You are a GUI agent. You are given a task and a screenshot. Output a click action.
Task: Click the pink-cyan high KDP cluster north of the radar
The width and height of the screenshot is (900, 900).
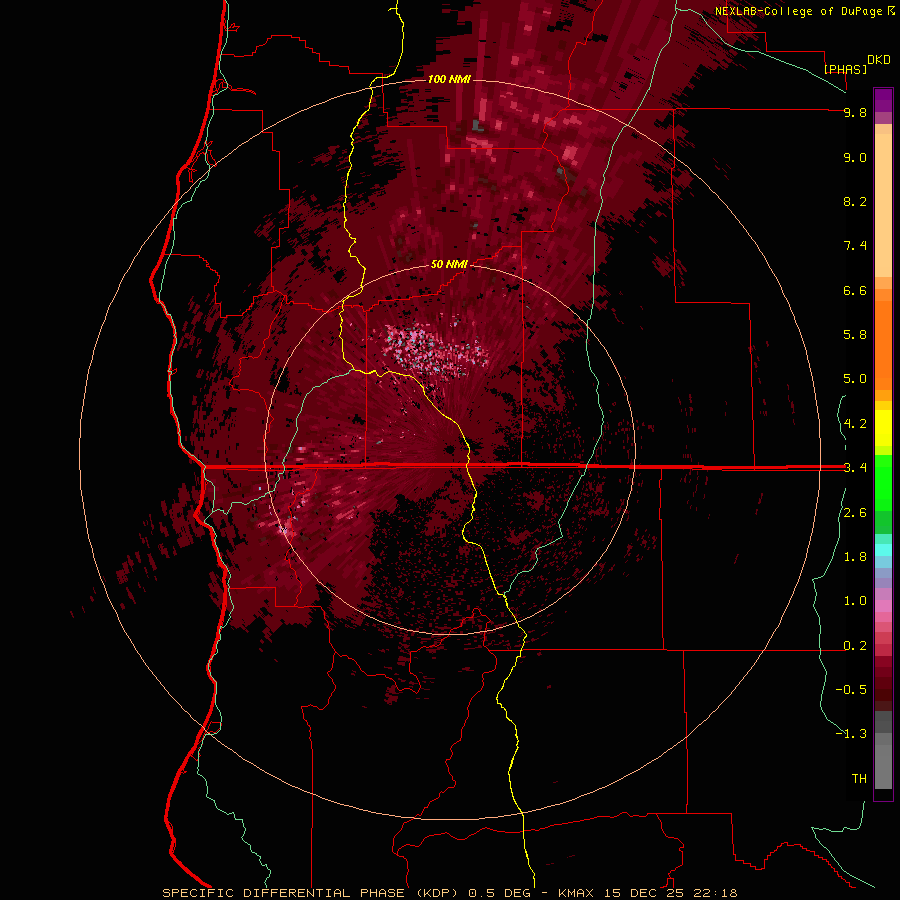(x=436, y=351)
